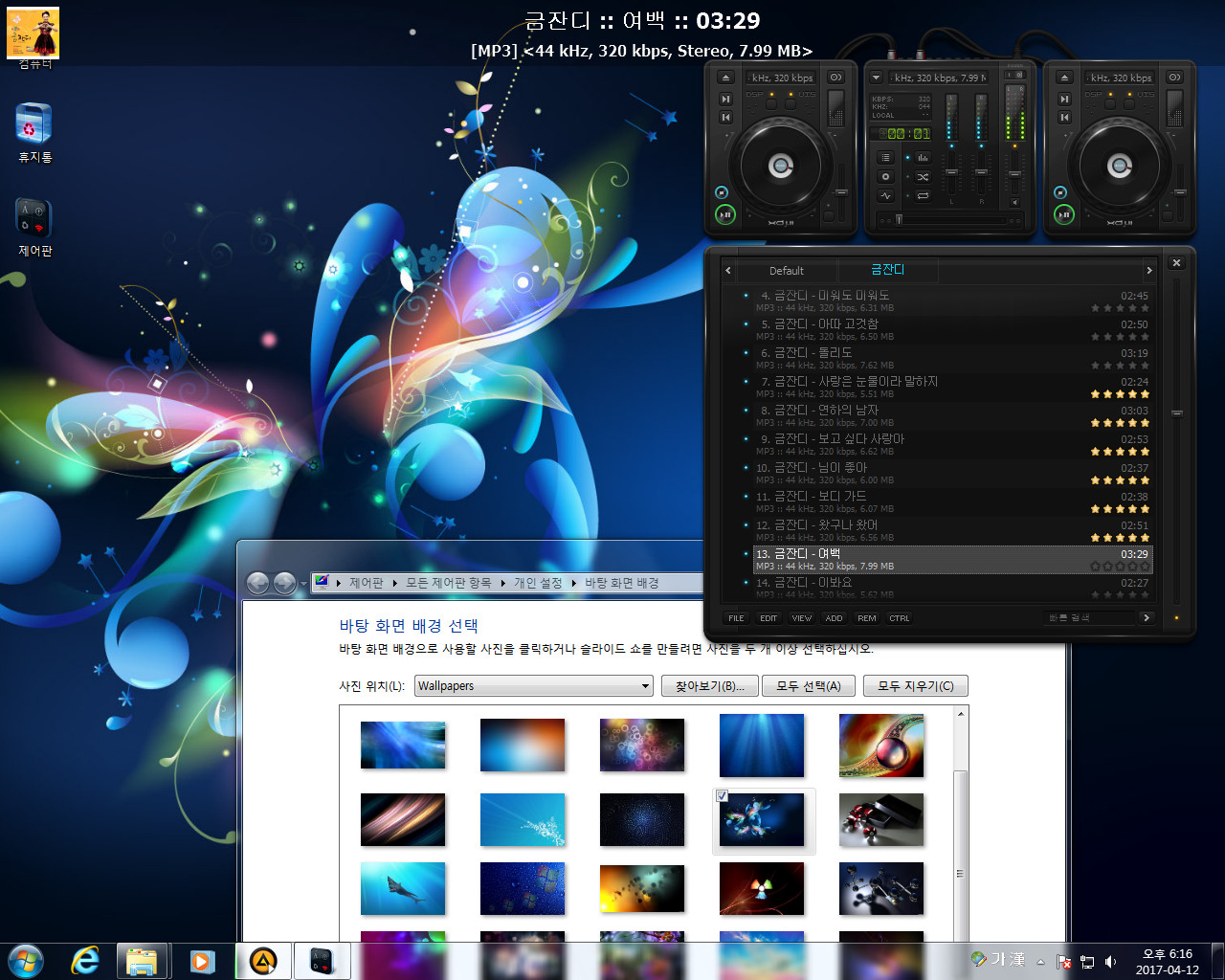Play or pause on the left deck

[x=725, y=214]
